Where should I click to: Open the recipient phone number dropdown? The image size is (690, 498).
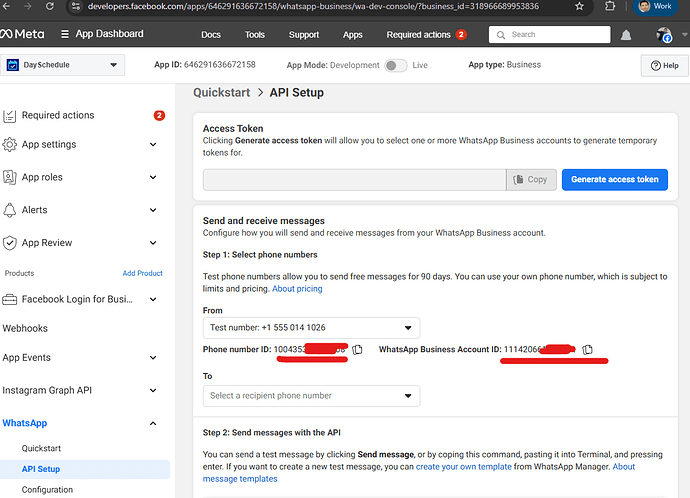[312, 396]
